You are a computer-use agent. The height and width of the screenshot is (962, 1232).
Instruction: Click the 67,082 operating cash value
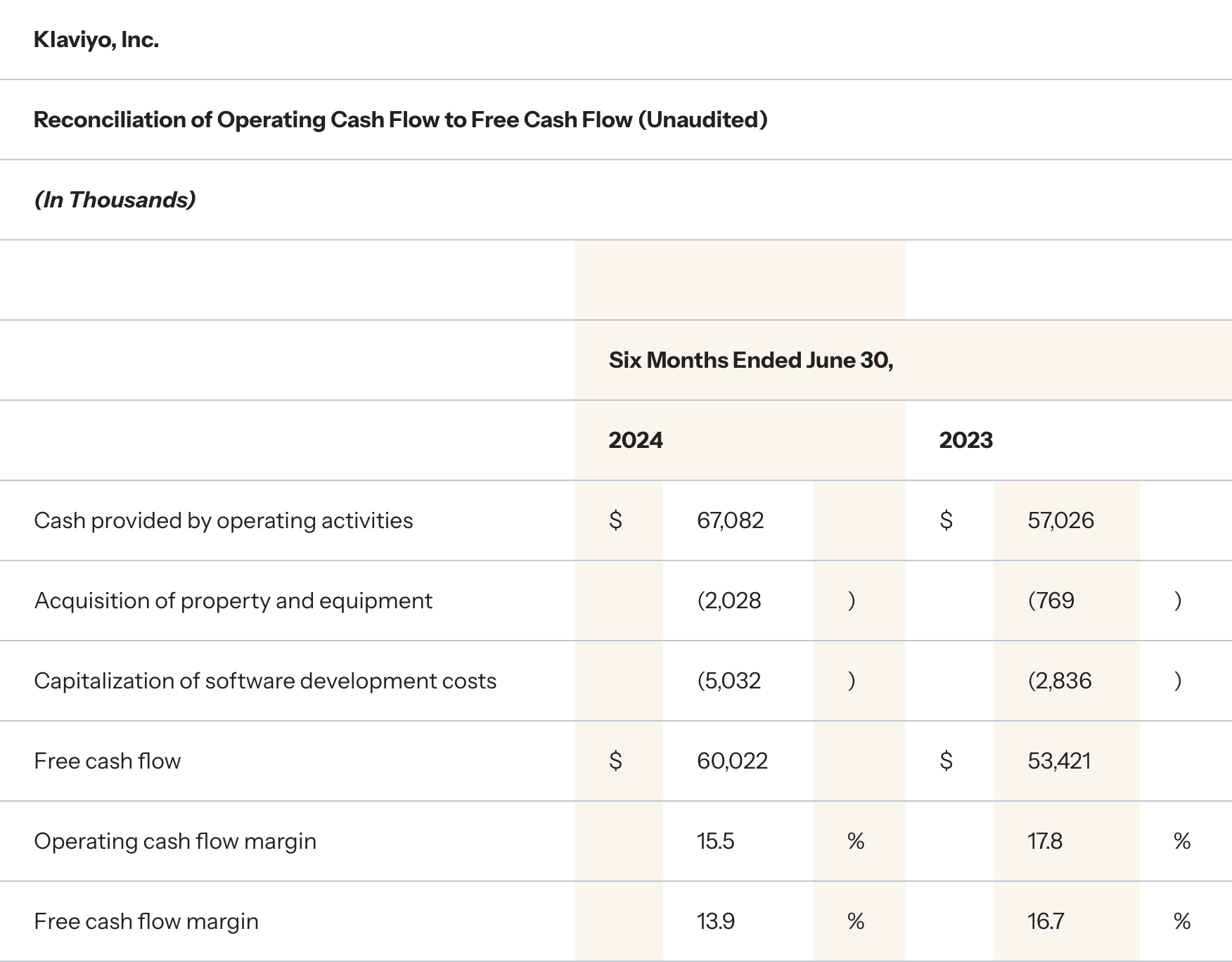tap(730, 520)
